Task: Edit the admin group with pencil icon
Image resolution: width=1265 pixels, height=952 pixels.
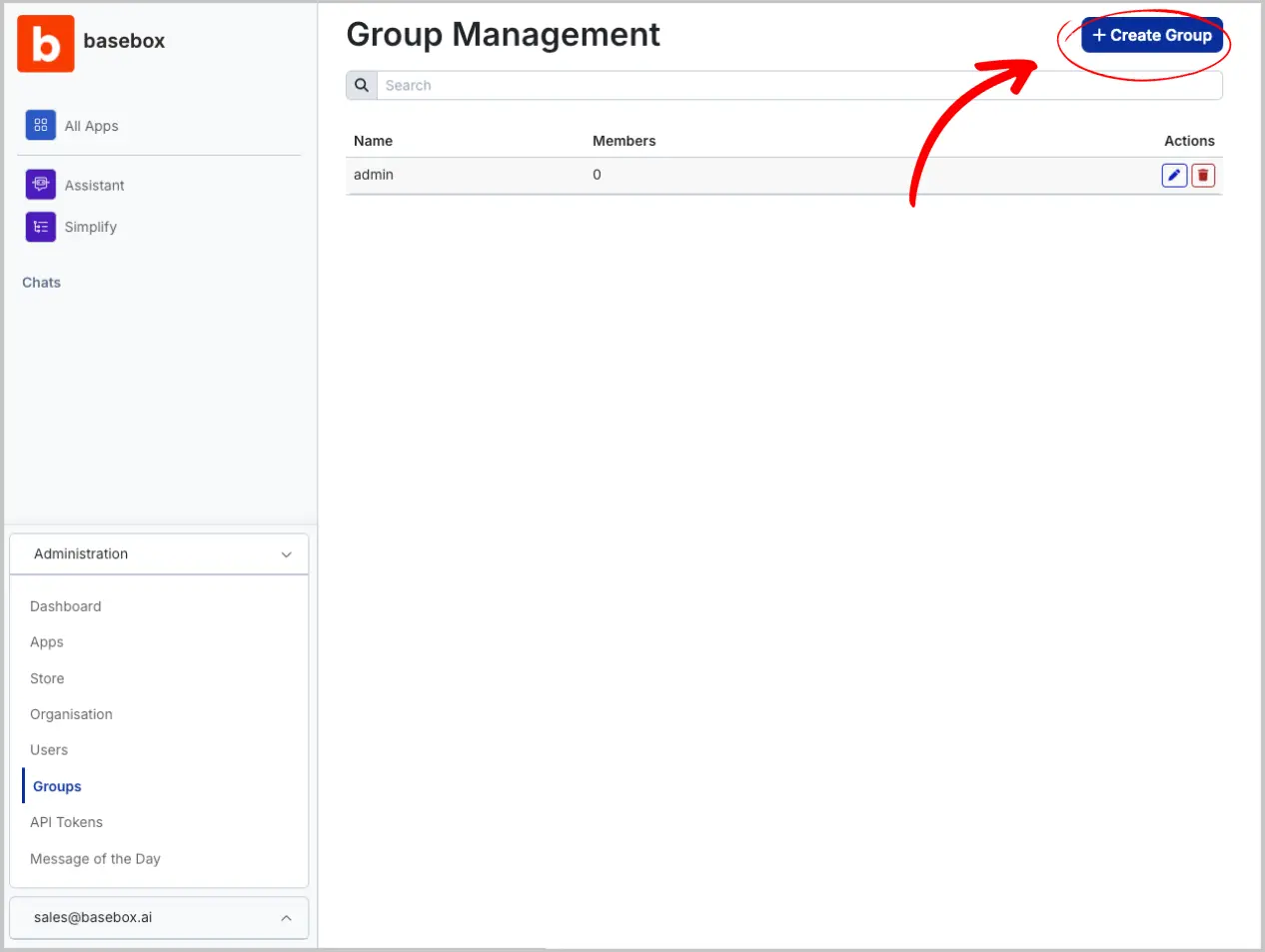Action: click(x=1174, y=176)
